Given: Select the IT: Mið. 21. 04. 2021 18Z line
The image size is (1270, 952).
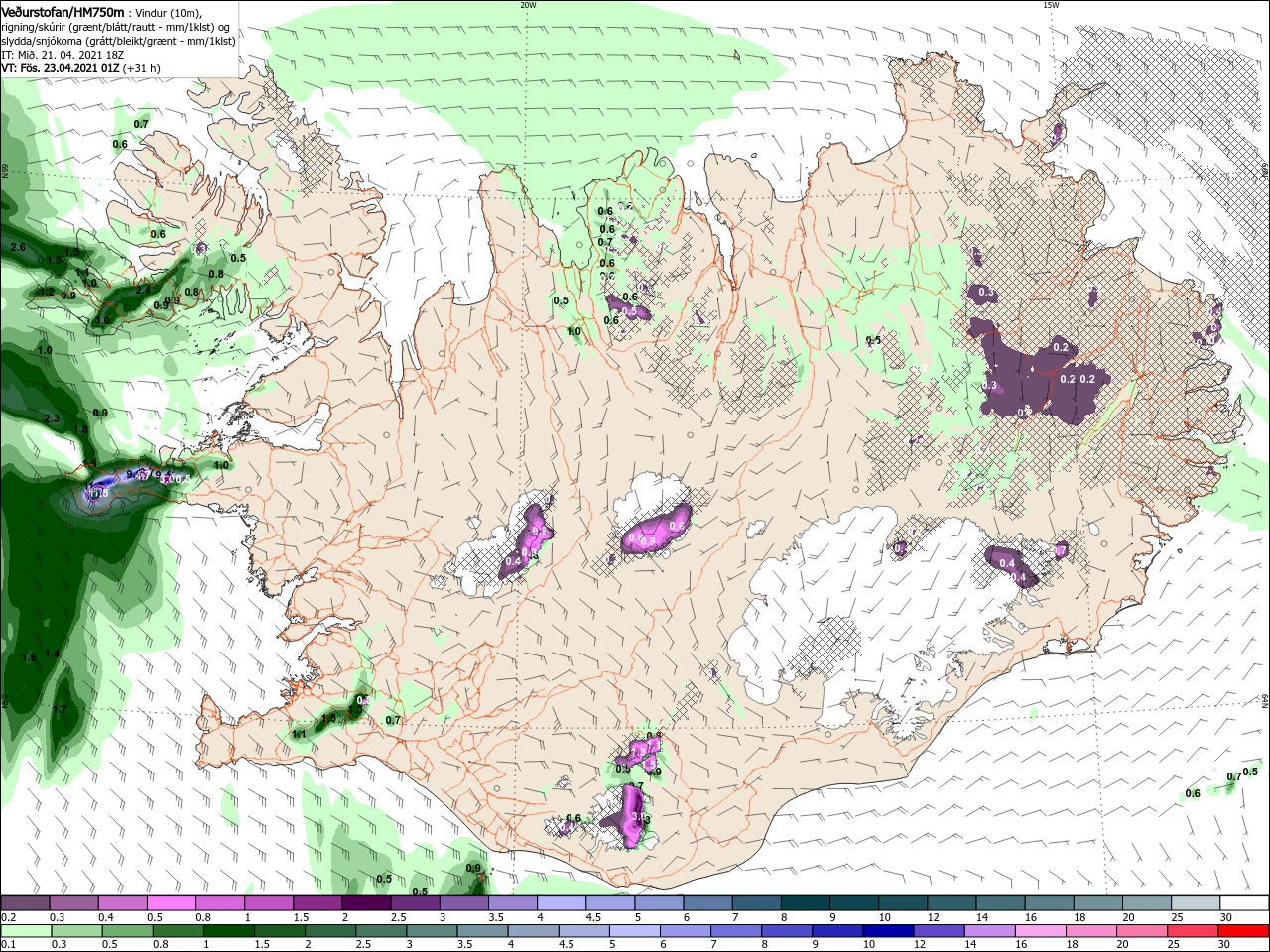Looking at the screenshot, I should (x=63, y=55).
